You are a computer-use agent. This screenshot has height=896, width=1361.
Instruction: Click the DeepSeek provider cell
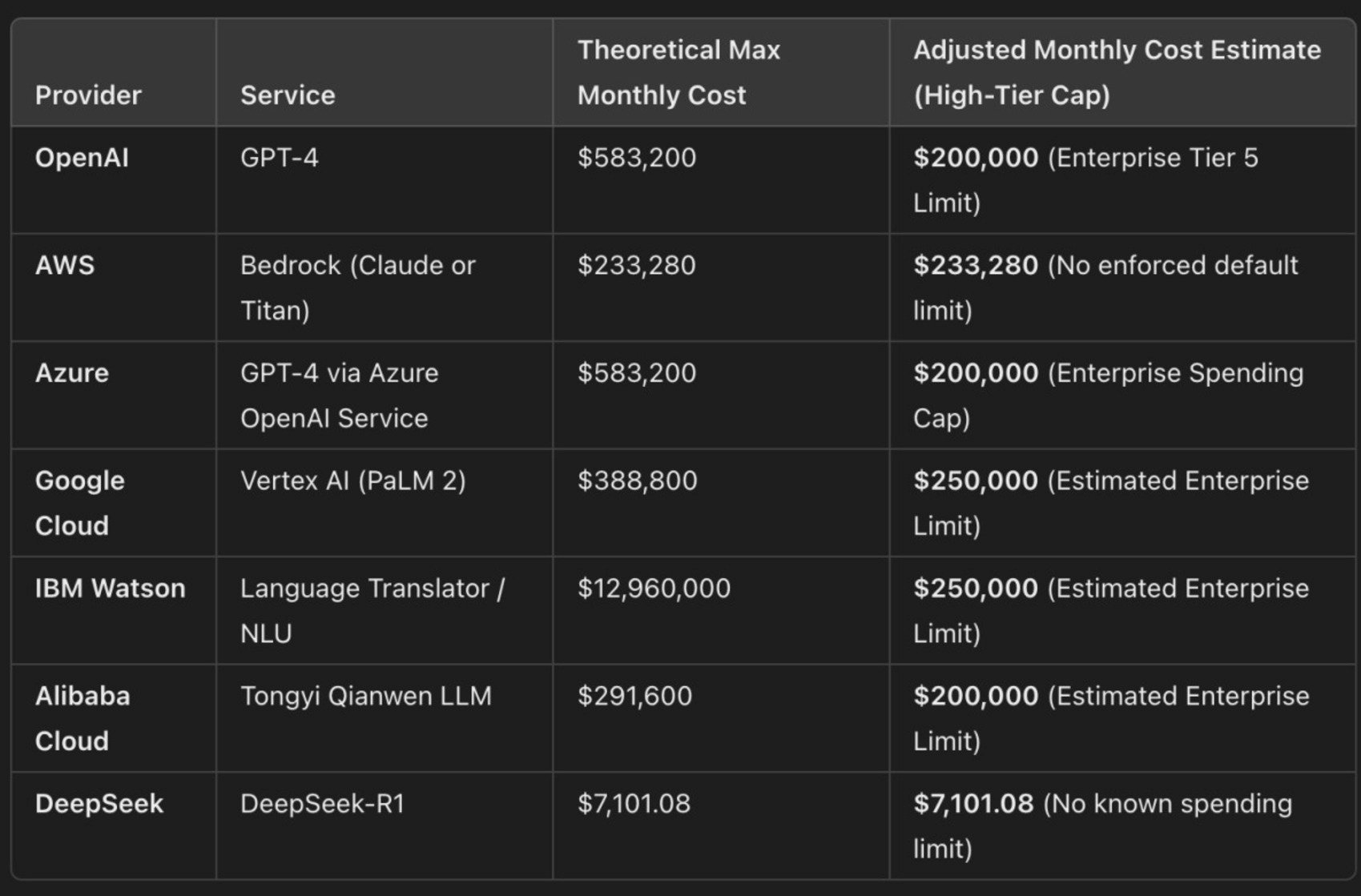pyautogui.click(x=99, y=804)
